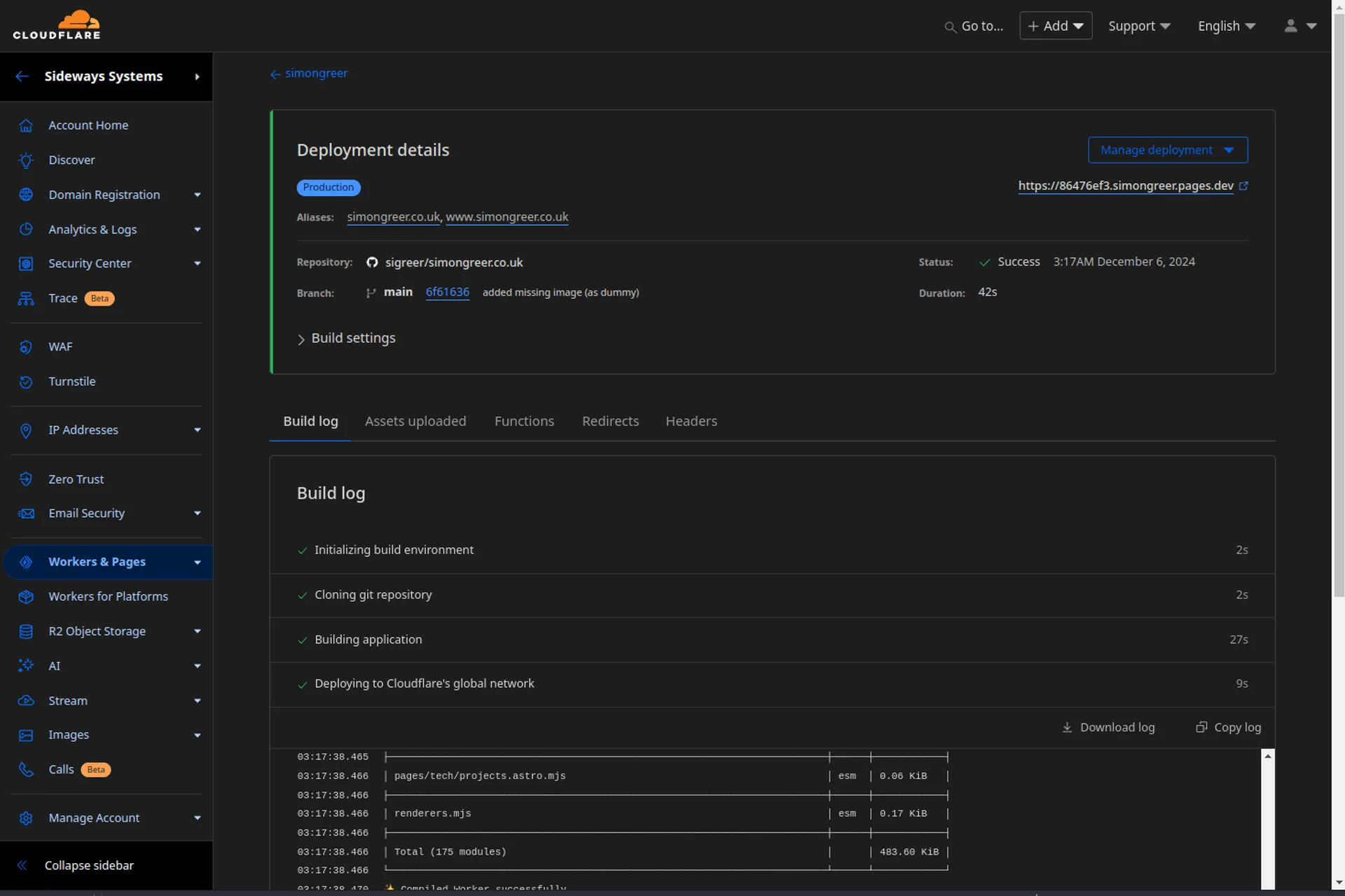Open the English language dropdown
1345x896 pixels.
(x=1225, y=25)
